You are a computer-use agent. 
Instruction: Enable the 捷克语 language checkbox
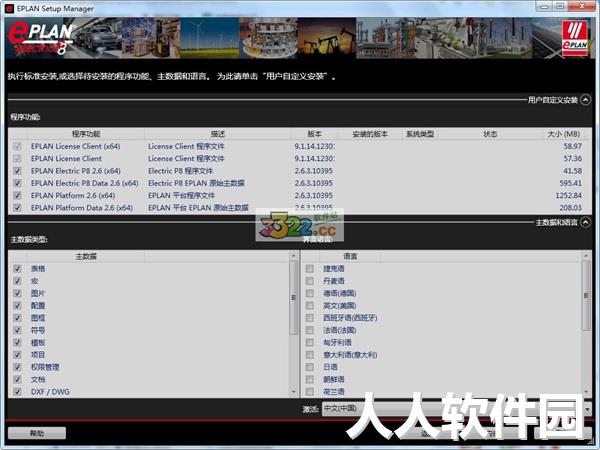tap(310, 269)
